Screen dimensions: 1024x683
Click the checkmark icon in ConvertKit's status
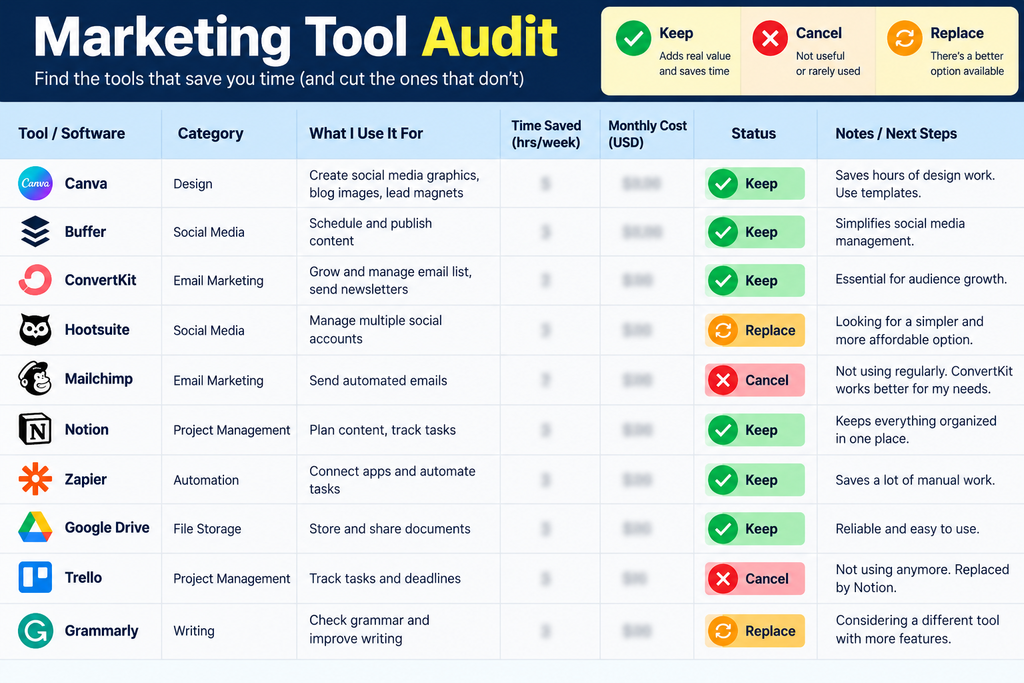[723, 280]
